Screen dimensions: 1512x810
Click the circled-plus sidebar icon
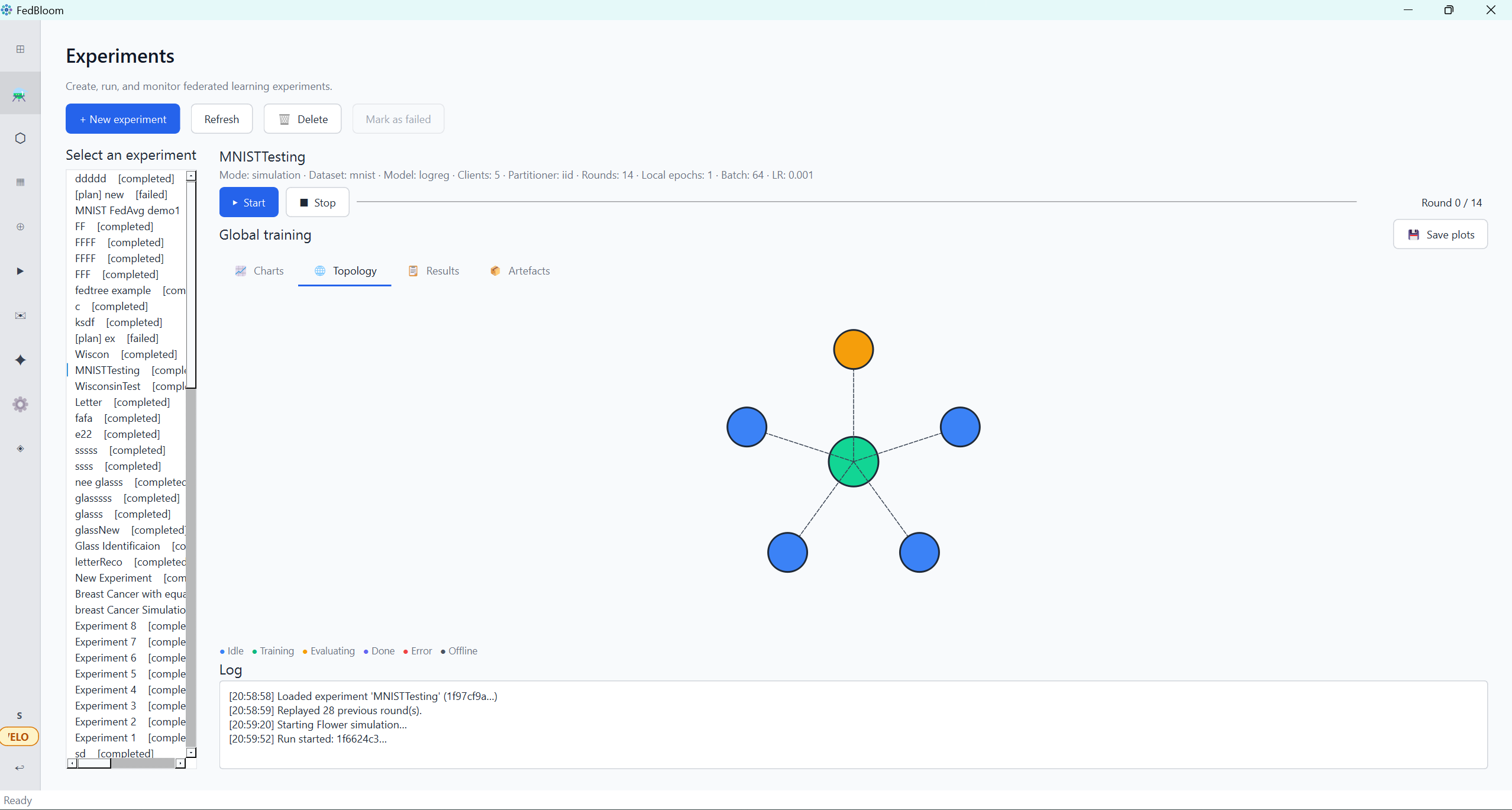click(20, 227)
